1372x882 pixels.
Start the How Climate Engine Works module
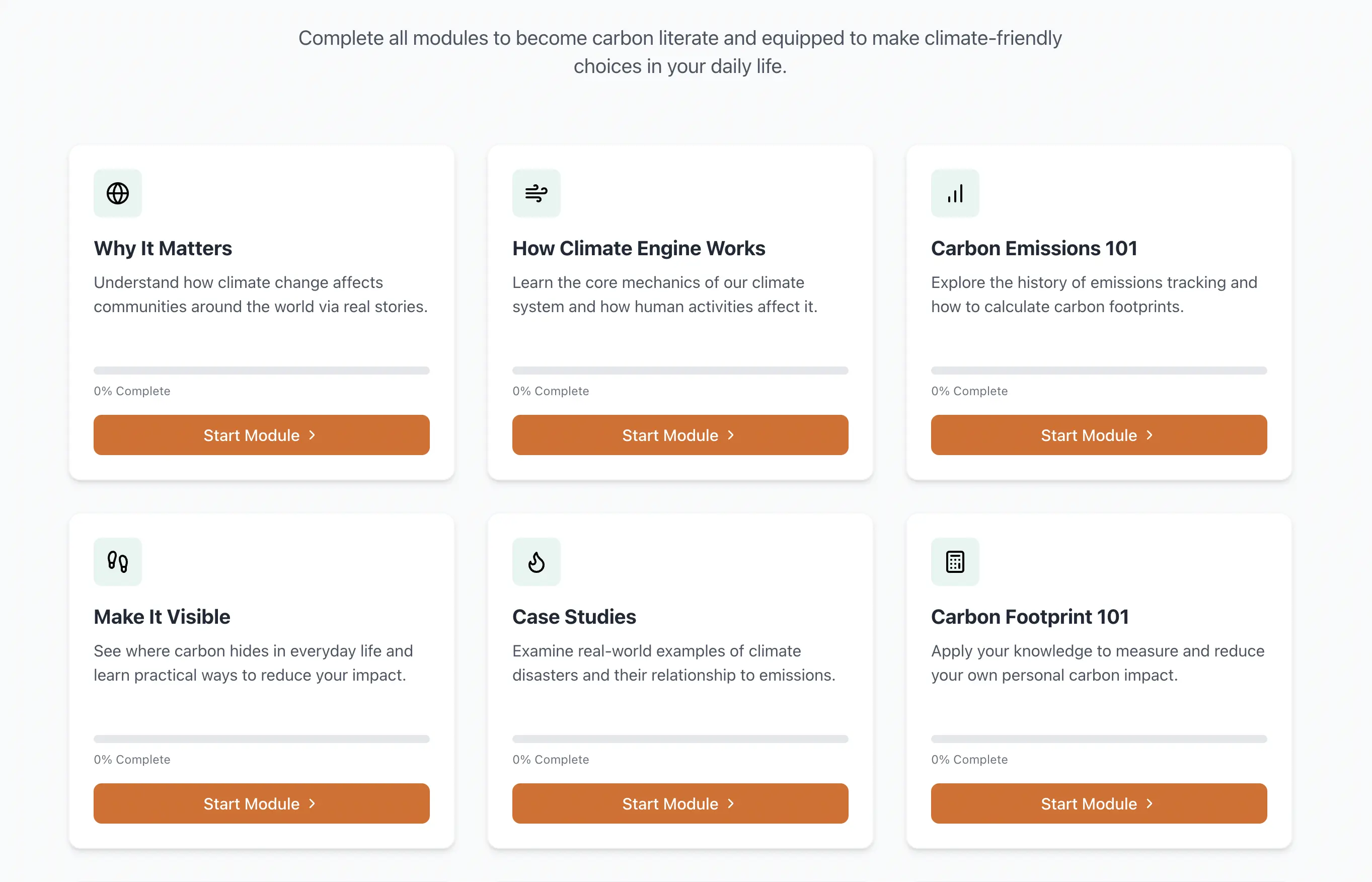pos(679,435)
